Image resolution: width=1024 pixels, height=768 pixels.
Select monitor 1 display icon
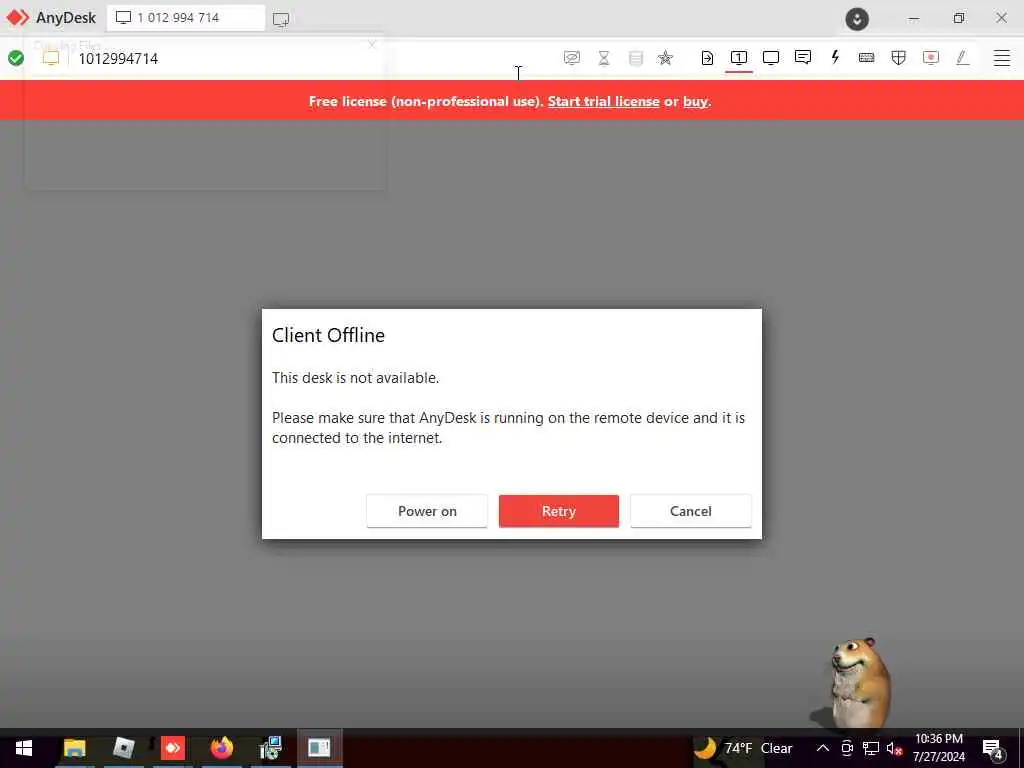pos(739,58)
